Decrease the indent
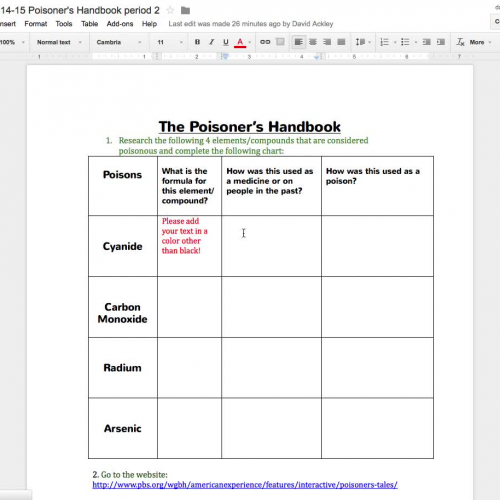This screenshot has height=500, width=500. coord(426,42)
